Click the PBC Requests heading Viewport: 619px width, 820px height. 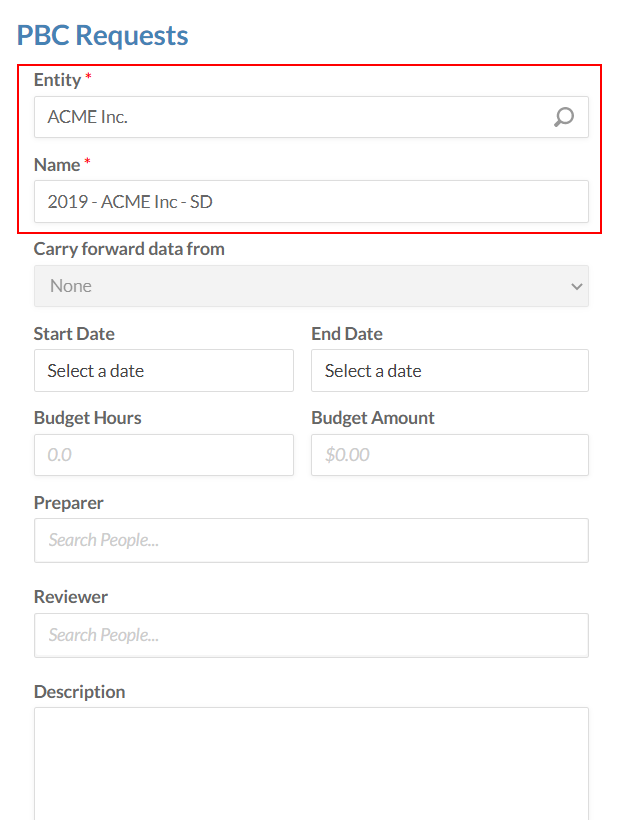click(x=102, y=35)
